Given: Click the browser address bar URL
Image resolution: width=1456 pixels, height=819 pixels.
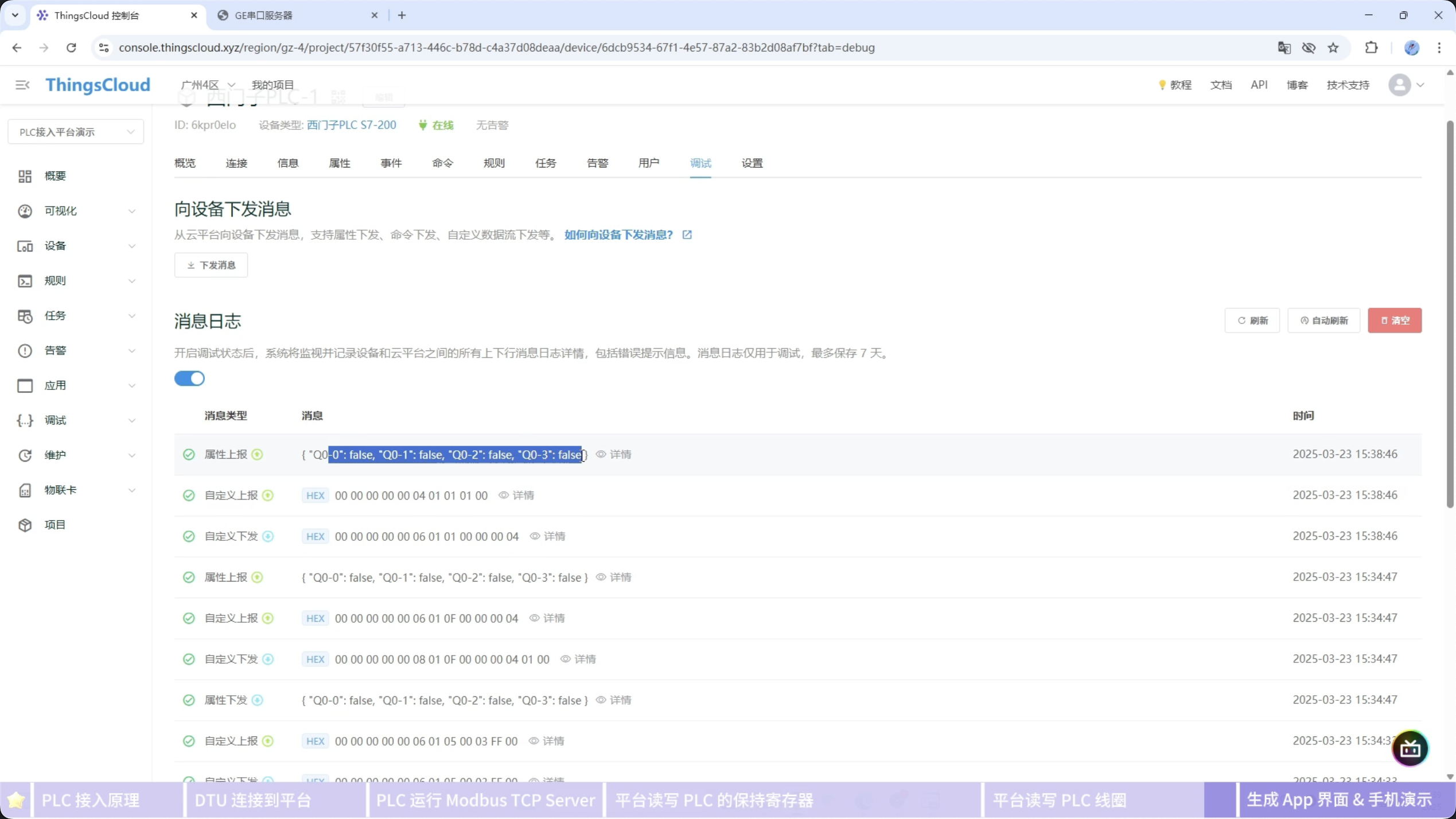Looking at the screenshot, I should 496,48.
